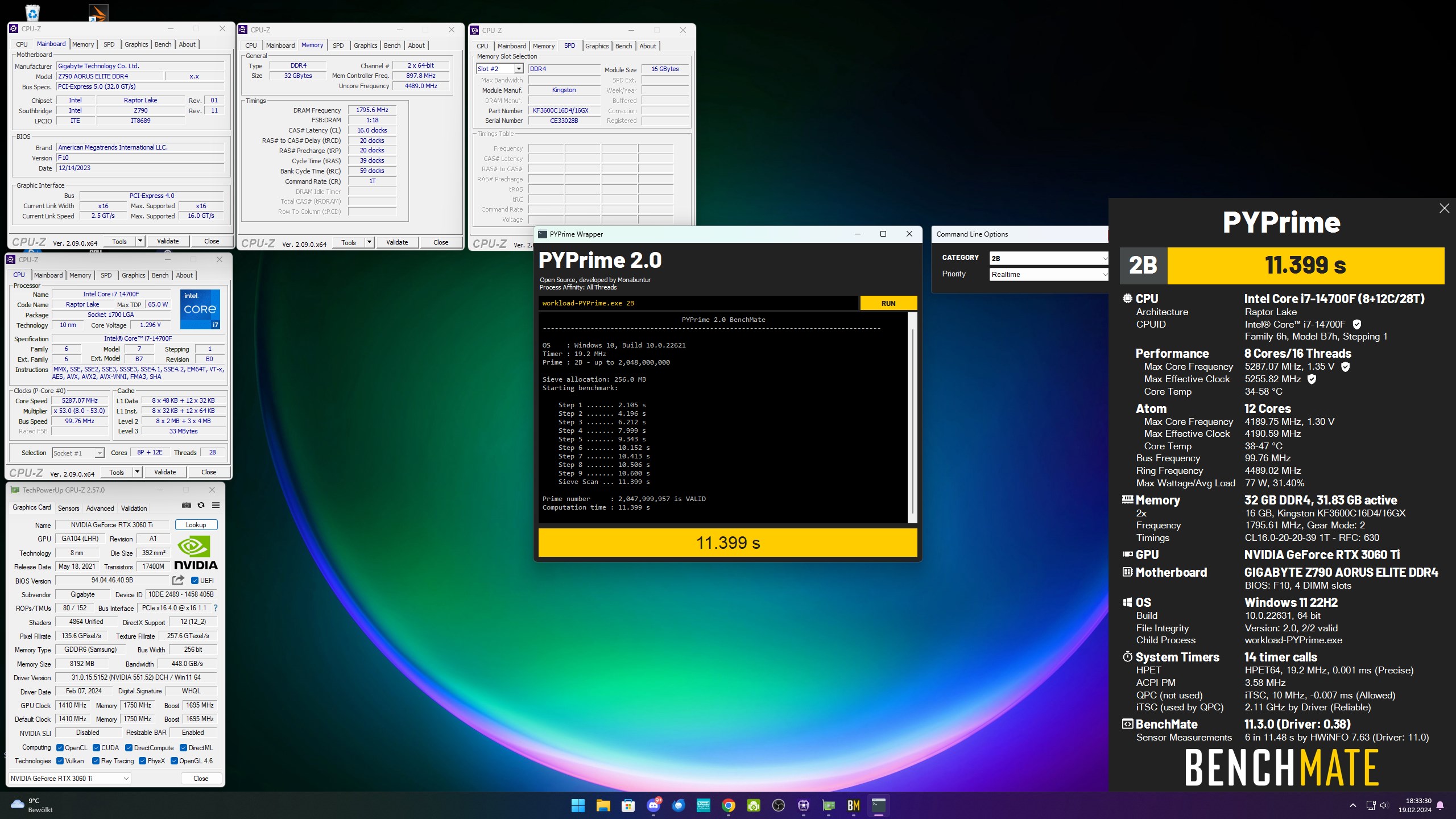
Task: Toggle the OpenCL checkbox in GPU-Z
Action: click(x=60, y=748)
